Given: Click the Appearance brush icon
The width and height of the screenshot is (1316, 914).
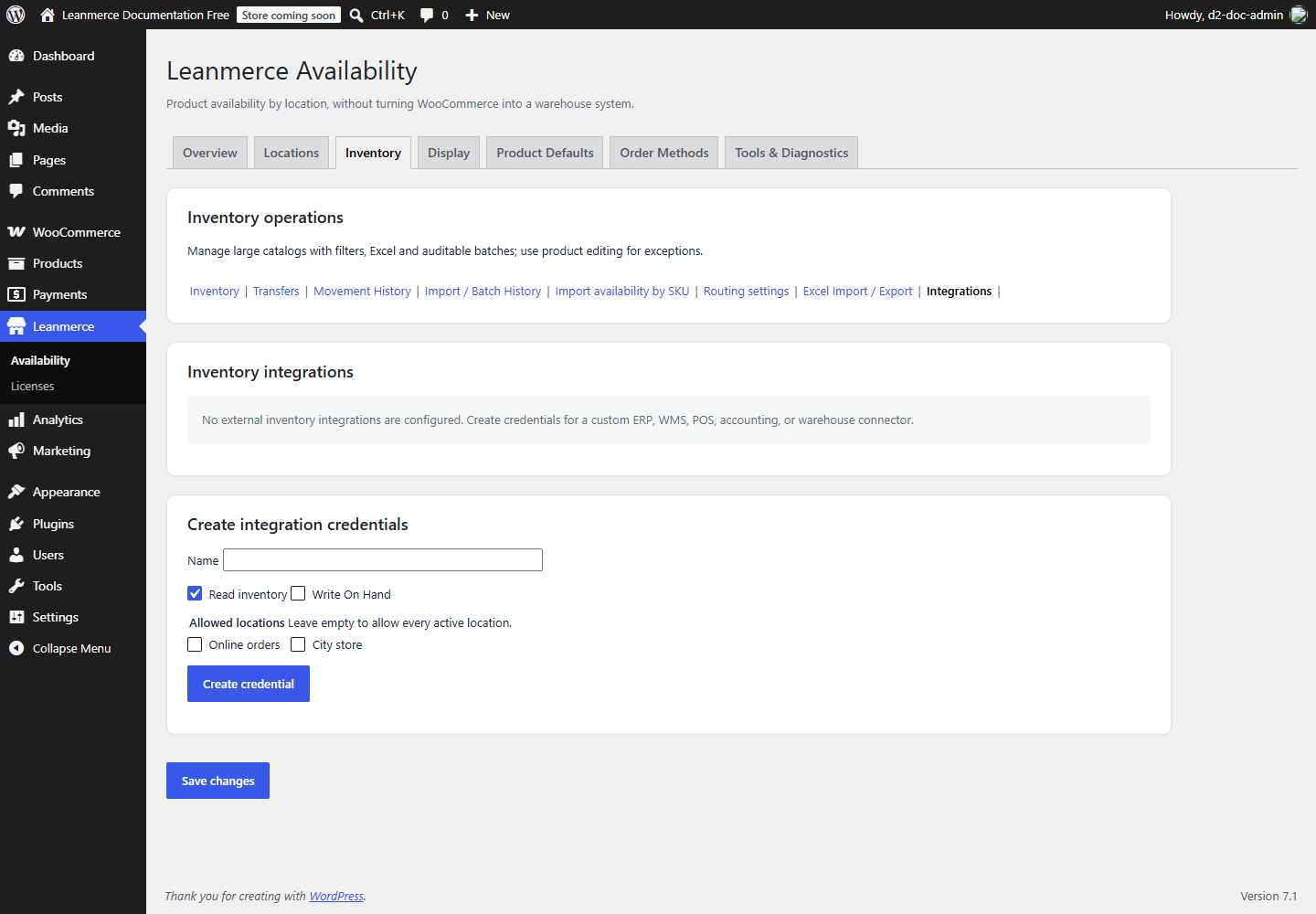Looking at the screenshot, I should (16, 492).
